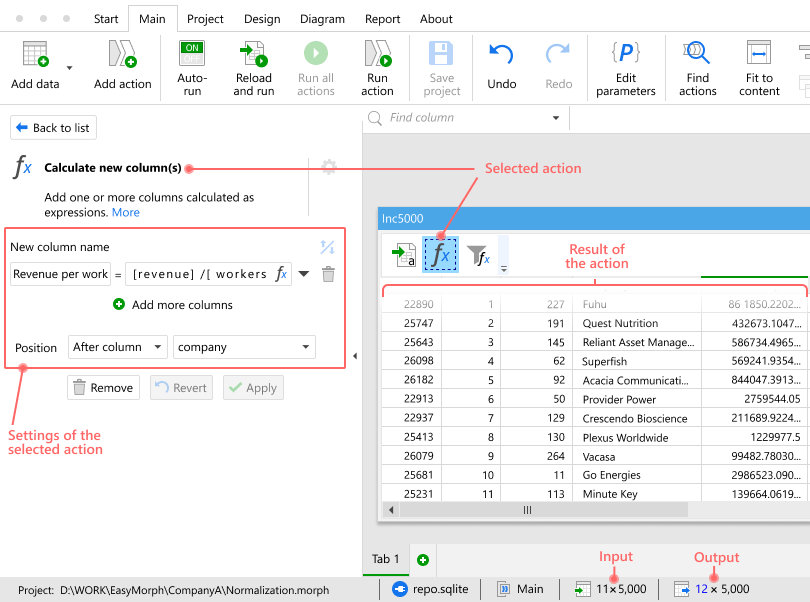Click the horizontal scrollbar left arrow

[391, 510]
